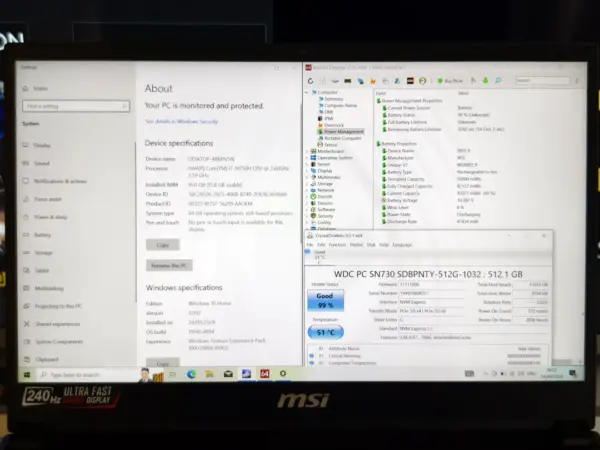
Task: Click the taskbar search box
Action: [86, 375]
